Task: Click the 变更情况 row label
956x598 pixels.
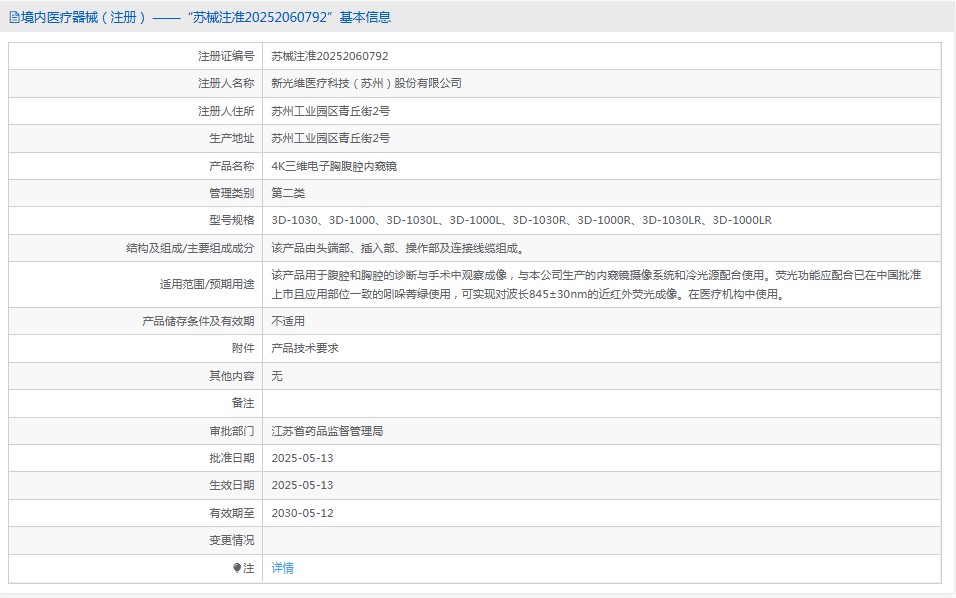Action: (x=231, y=540)
